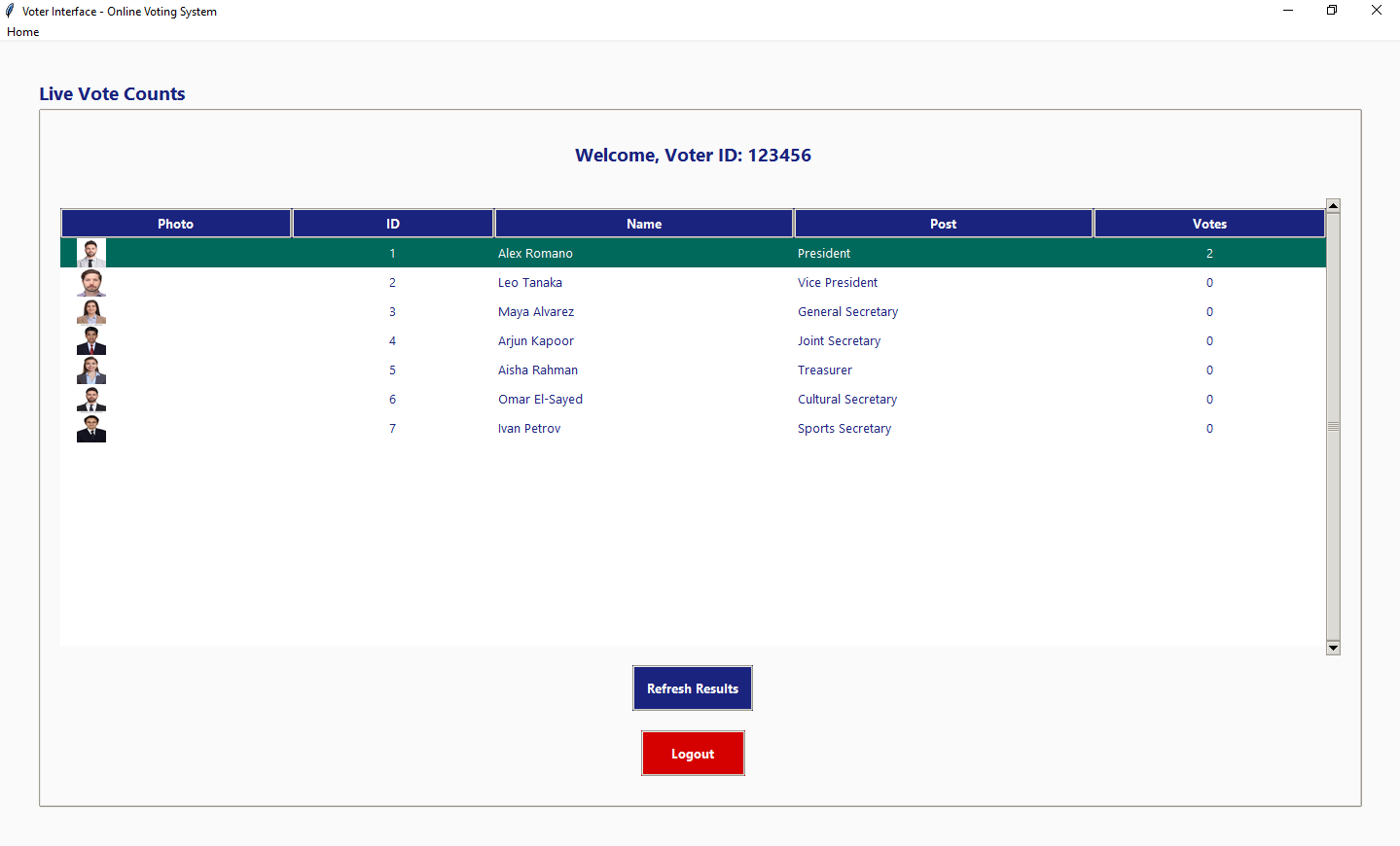Screen dimensions: 1400x846
Task: Click Omar El-Sayed's photo thumbnail
Action: (90, 400)
